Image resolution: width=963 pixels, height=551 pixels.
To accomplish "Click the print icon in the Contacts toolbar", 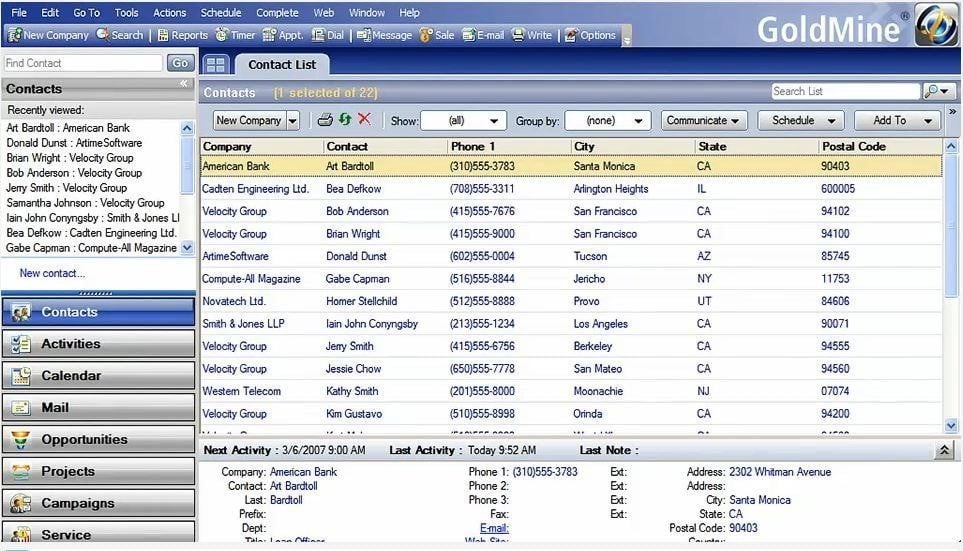I will click(325, 120).
